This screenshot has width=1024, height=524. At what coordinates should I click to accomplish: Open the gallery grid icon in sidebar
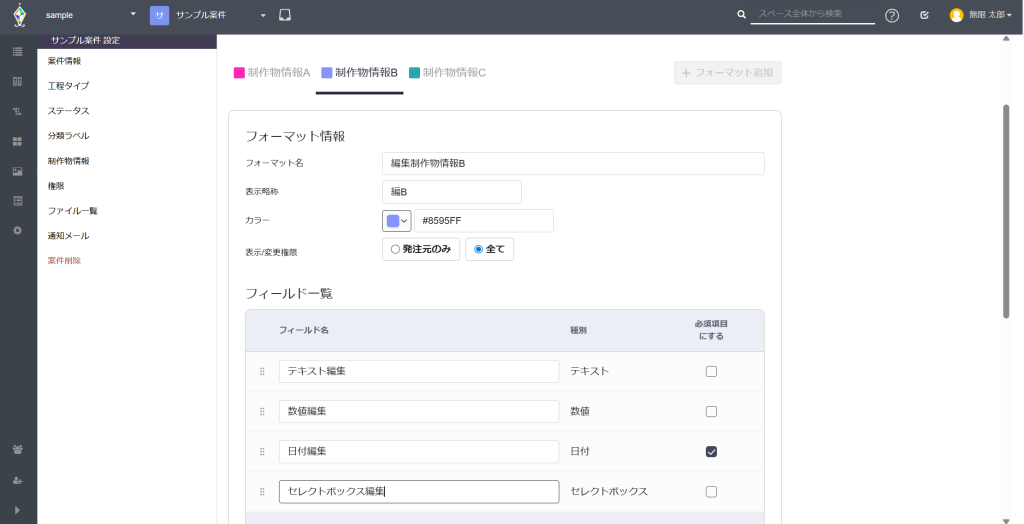click(x=18, y=141)
